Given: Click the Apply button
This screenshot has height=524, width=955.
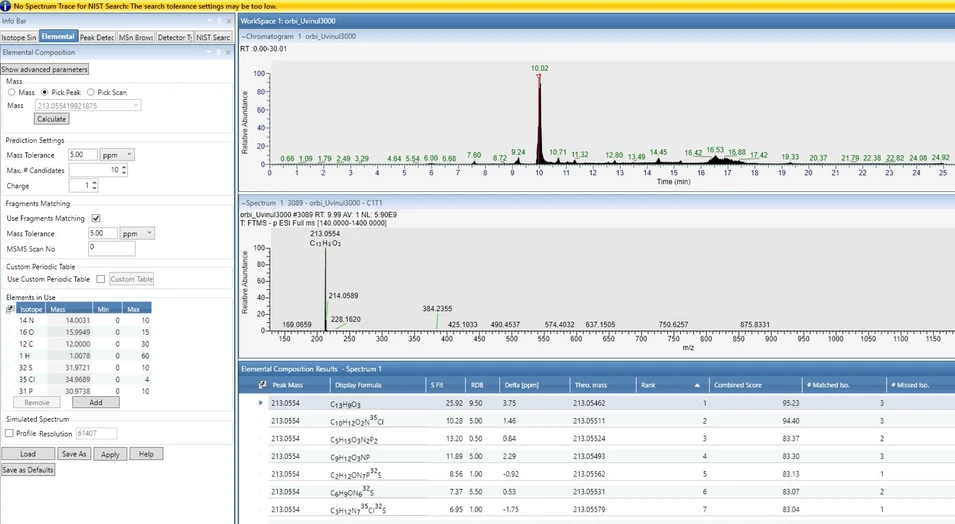Looking at the screenshot, I should click(x=110, y=454).
